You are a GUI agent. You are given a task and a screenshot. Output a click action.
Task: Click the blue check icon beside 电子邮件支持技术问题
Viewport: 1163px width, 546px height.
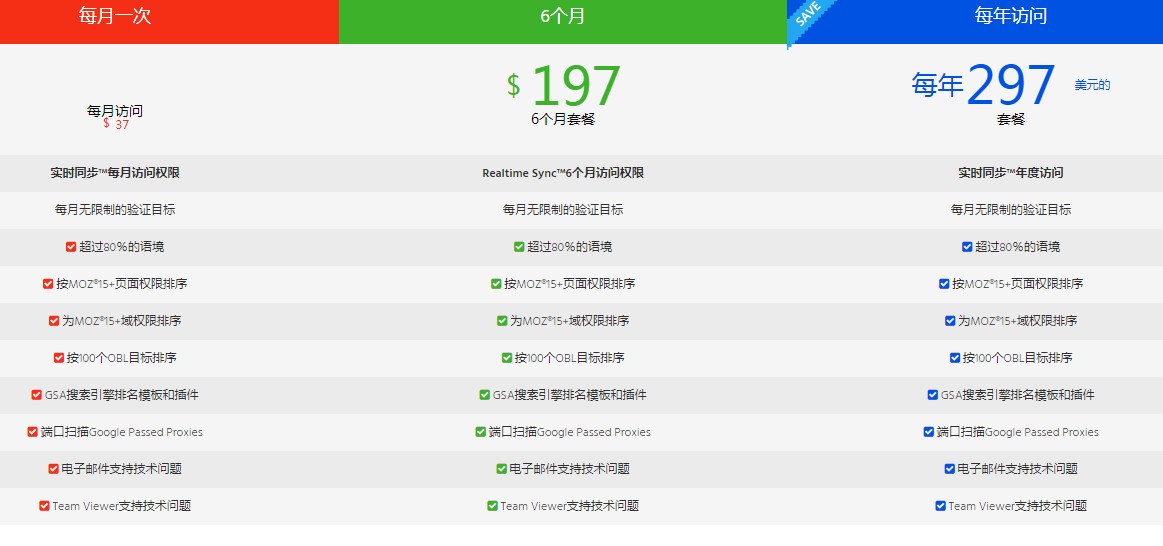pos(949,469)
